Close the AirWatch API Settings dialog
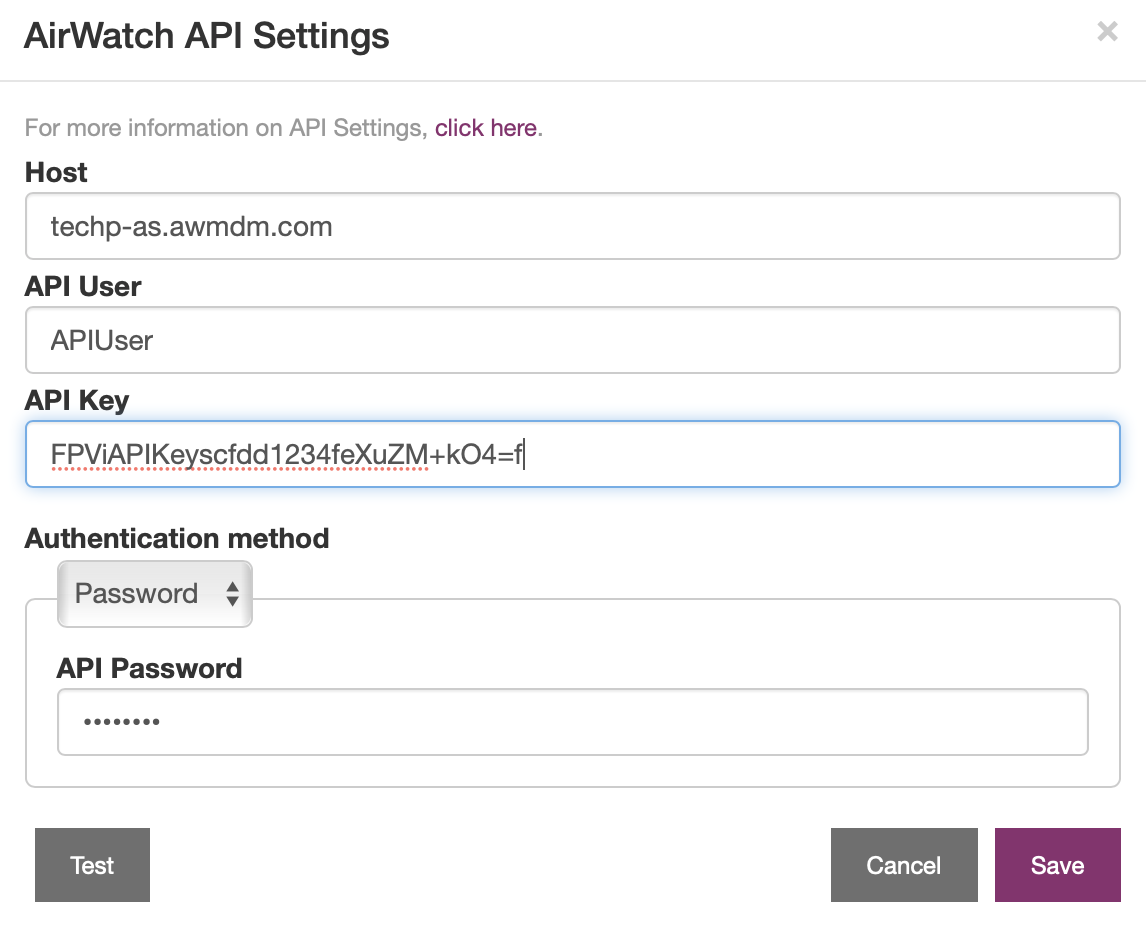 pyautogui.click(x=1107, y=32)
